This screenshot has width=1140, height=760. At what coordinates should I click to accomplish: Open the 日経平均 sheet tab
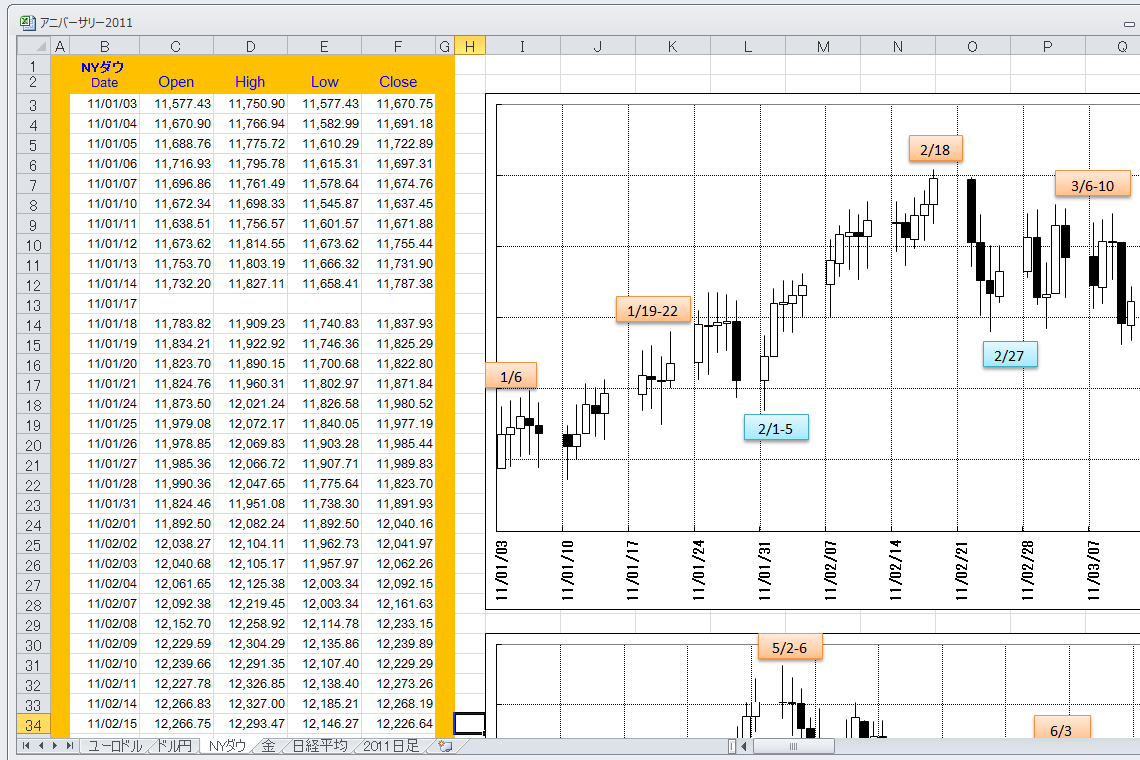[319, 746]
